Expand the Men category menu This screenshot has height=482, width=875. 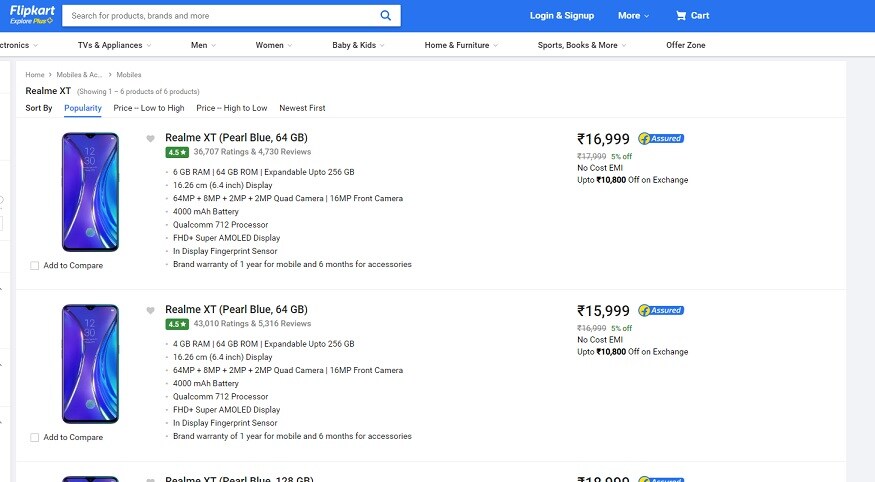tap(203, 45)
